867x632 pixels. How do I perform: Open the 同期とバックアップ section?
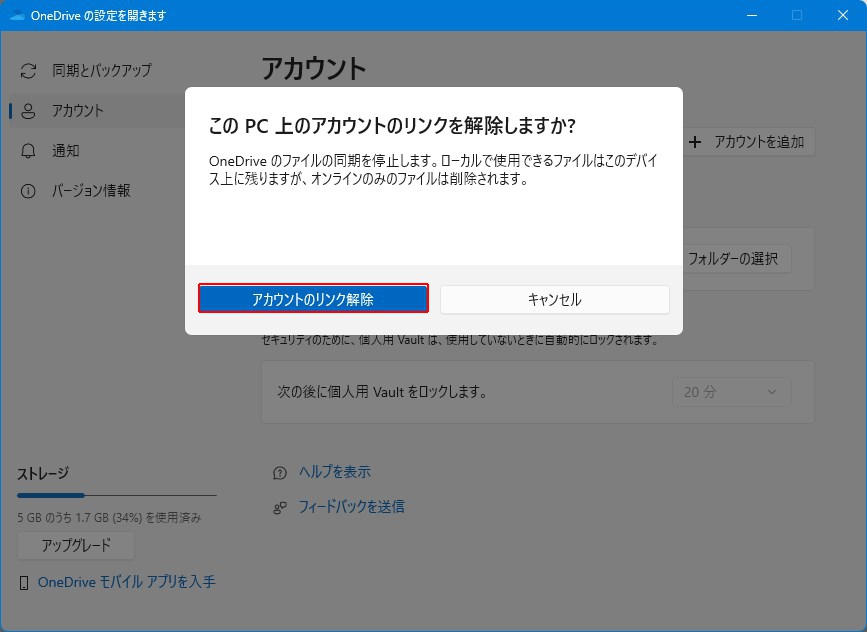[x=101, y=71]
